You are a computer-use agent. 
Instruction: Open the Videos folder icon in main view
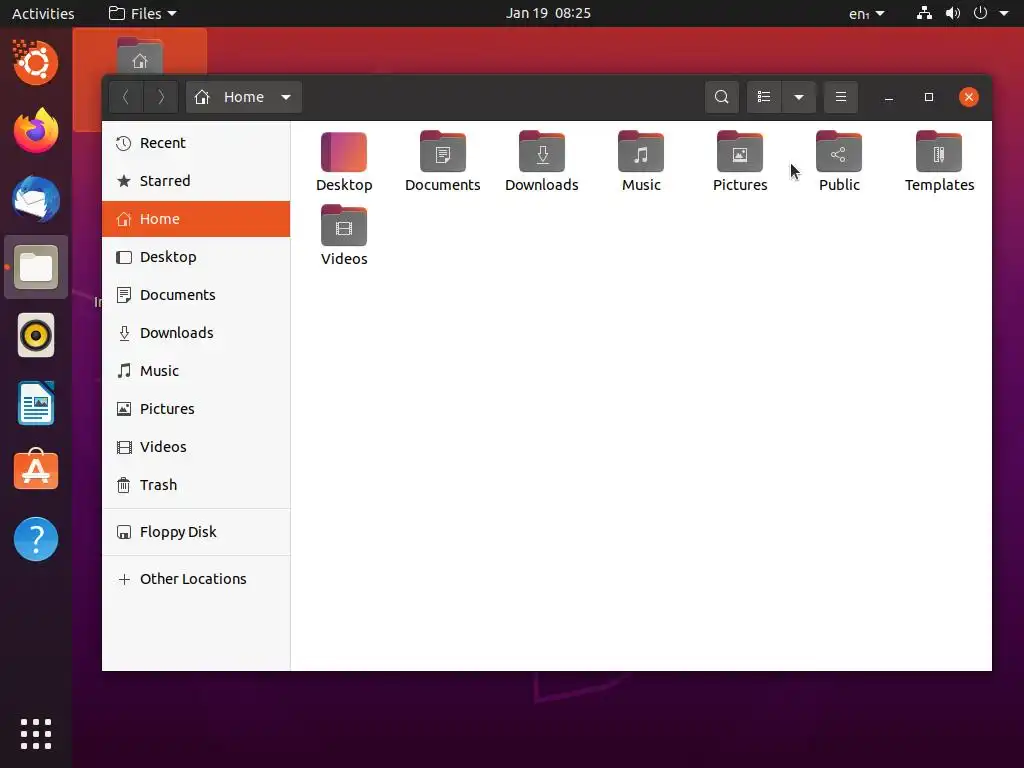click(344, 226)
